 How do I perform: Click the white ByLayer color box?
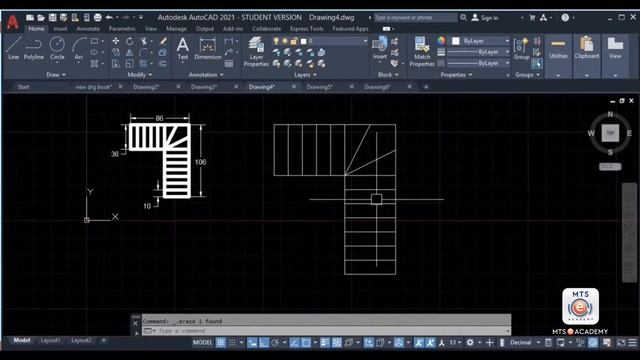[x=456, y=41]
